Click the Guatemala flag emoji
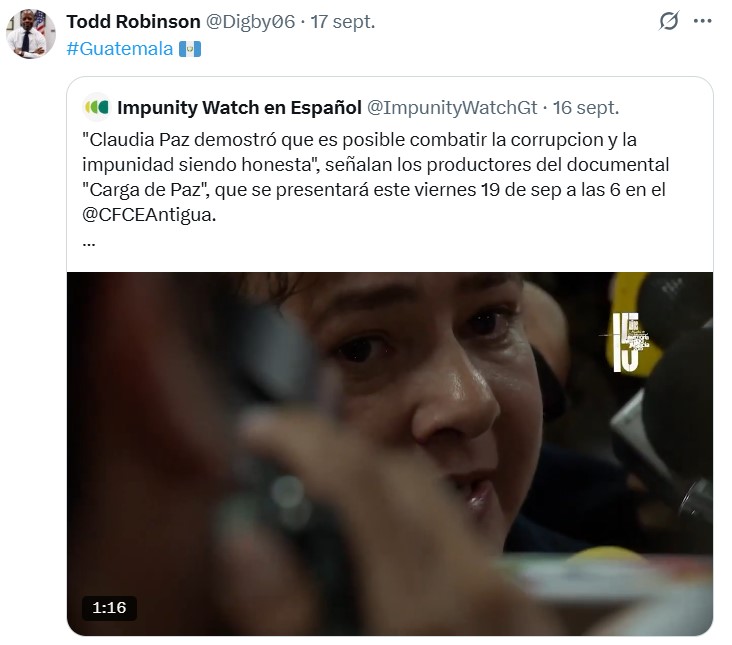The image size is (732, 645). 190,49
